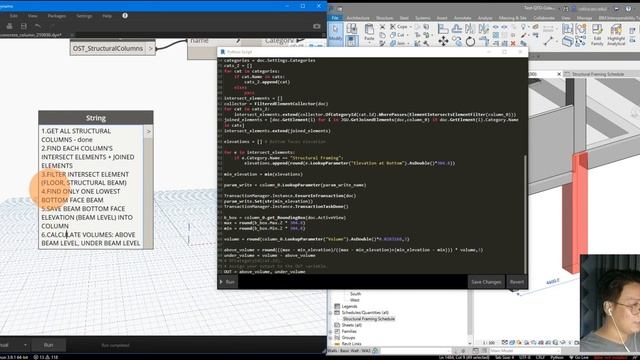The width and height of the screenshot is (640, 360).
Task: Click the Dynamo save toolbar icon
Action: (x=24, y=26)
